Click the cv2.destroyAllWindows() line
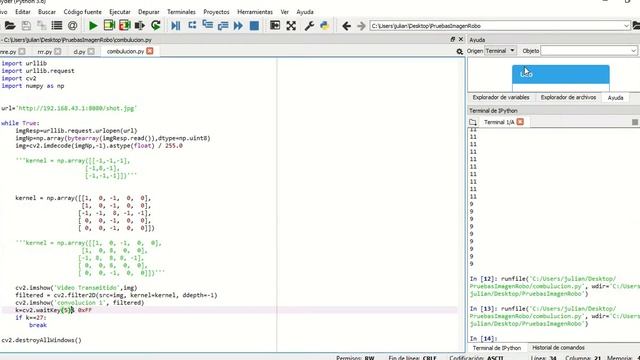640x360 pixels. (x=41, y=340)
